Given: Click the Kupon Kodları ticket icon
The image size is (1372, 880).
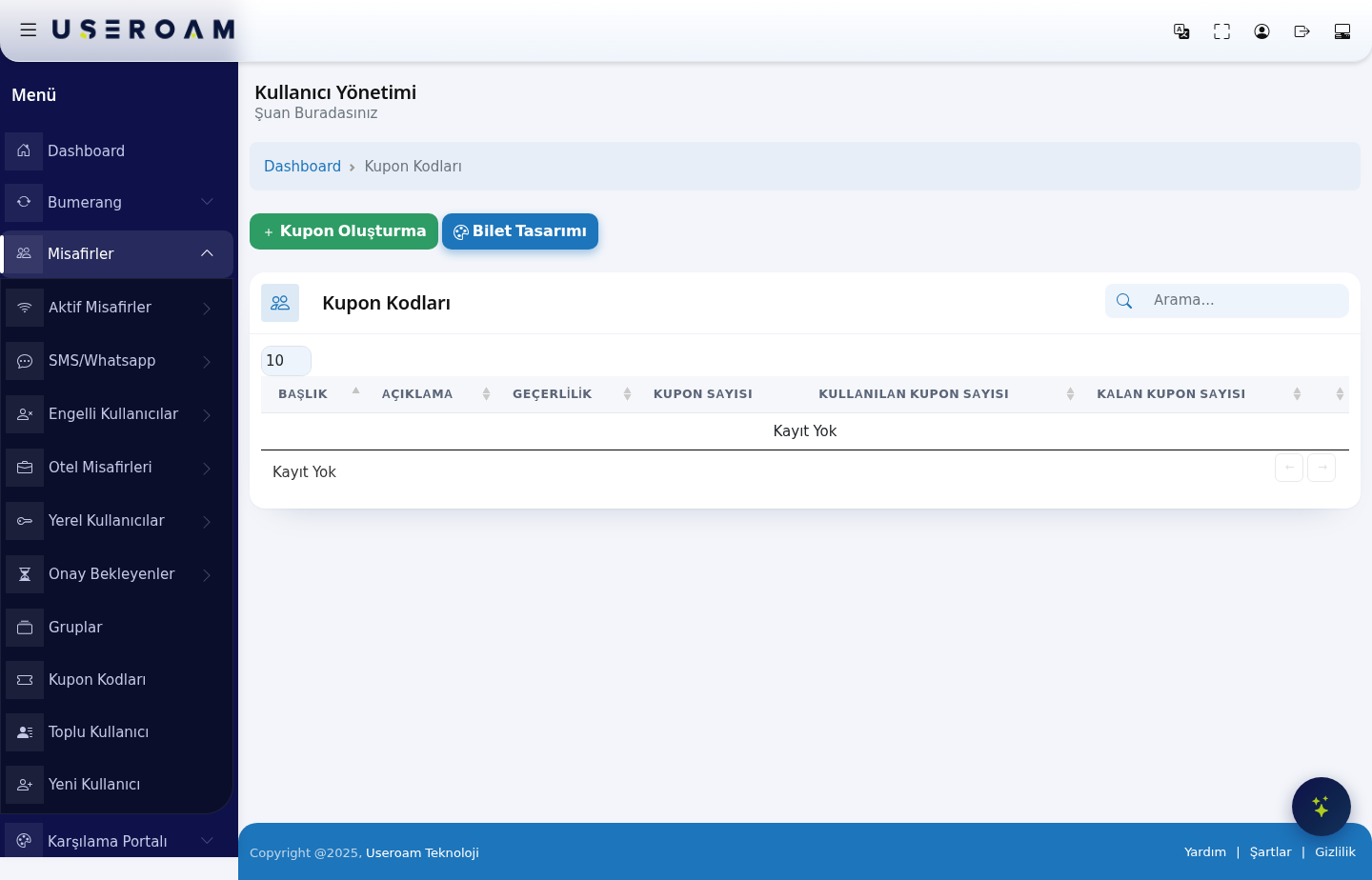Looking at the screenshot, I should [25, 680].
